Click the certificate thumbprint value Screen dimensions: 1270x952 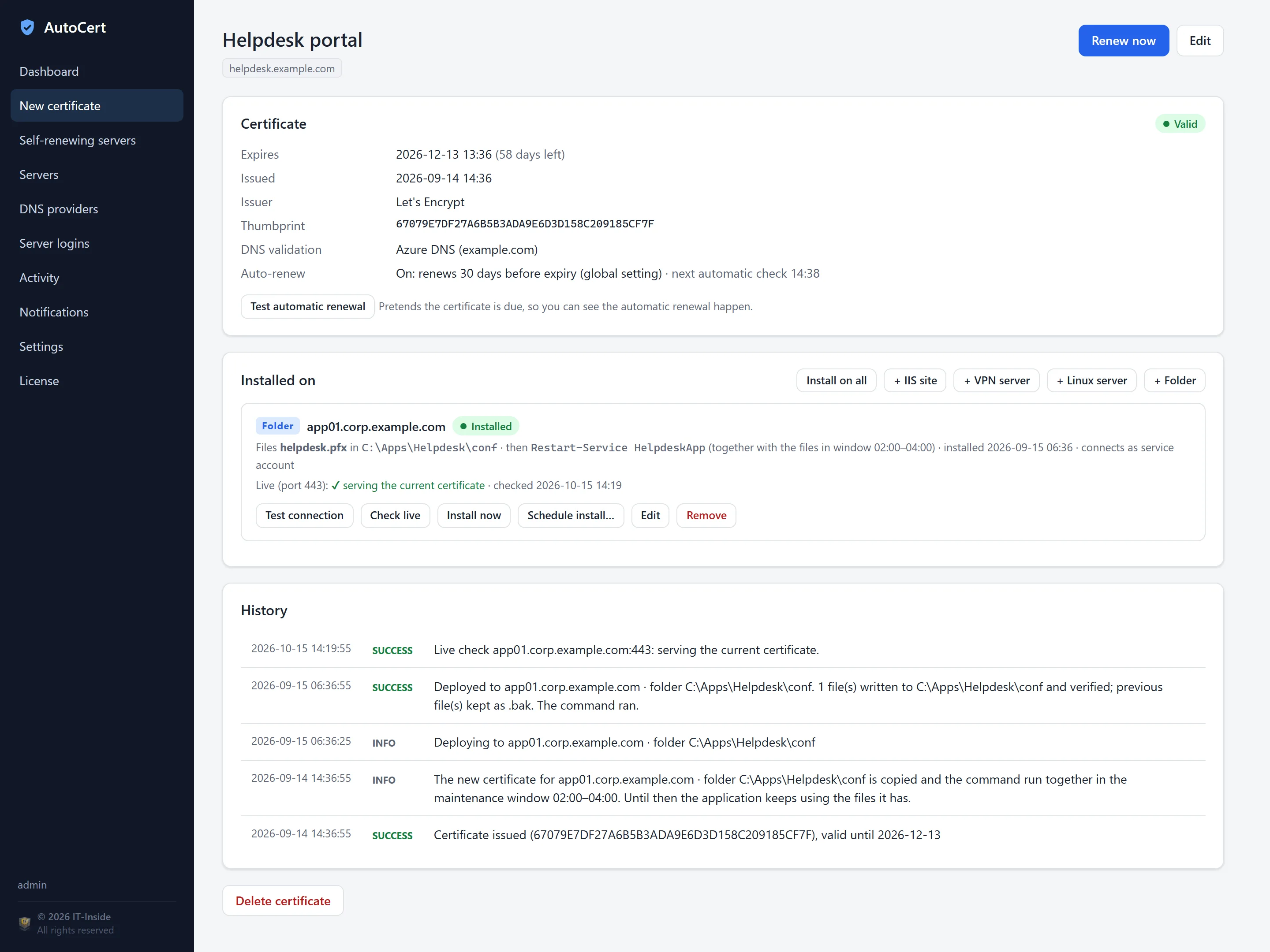point(525,224)
